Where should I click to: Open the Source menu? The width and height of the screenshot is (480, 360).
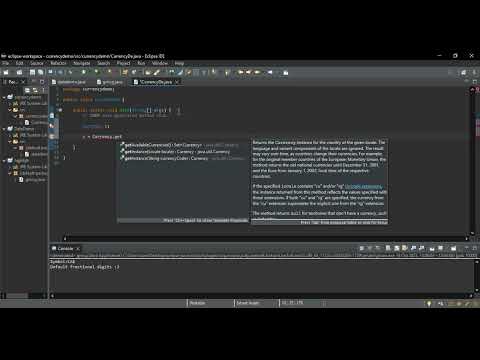click(x=37, y=63)
